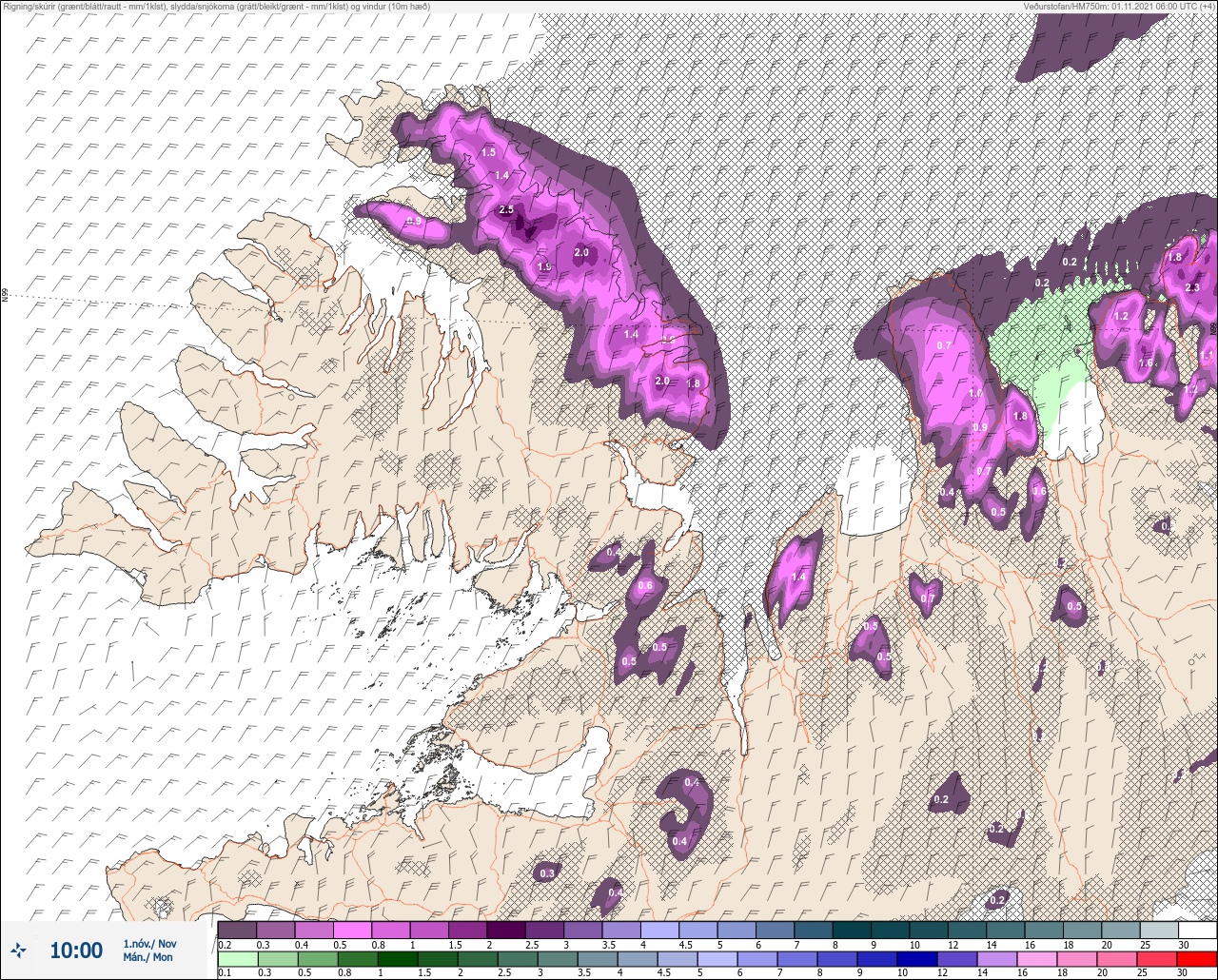
Task: Select the 2.5 precipitation value on the map
Action: click(506, 209)
